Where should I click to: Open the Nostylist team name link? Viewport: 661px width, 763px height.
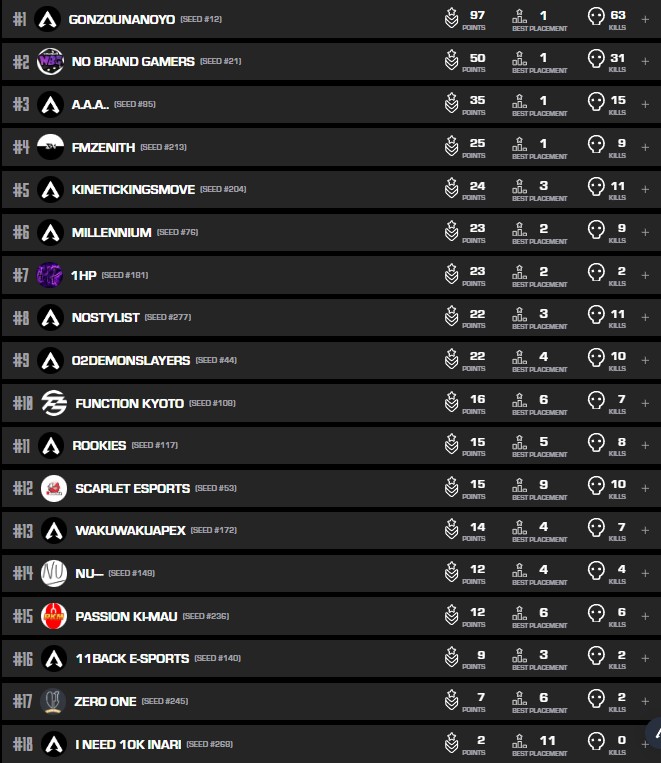[x=105, y=317]
